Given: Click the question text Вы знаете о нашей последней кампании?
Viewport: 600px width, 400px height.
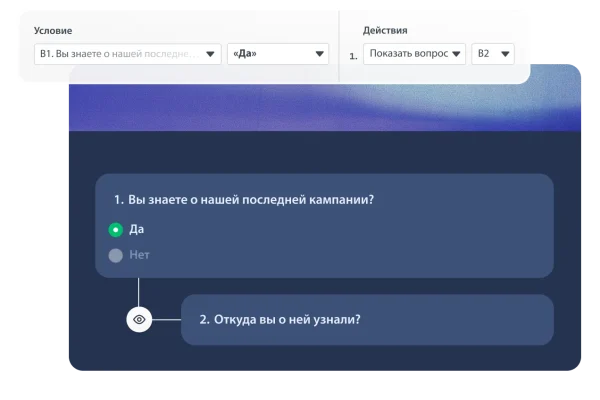Looking at the screenshot, I should (251, 200).
